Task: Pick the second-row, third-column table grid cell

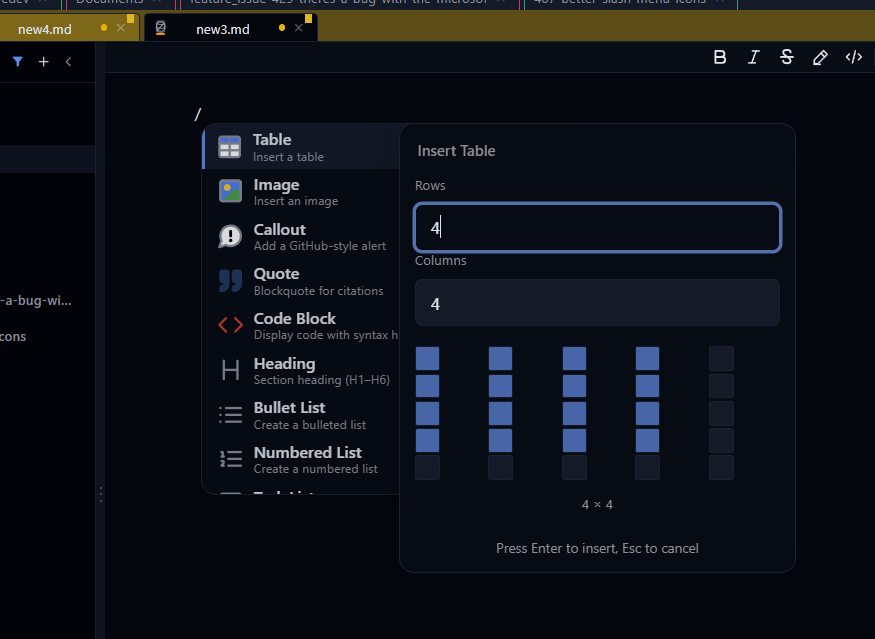Action: pyautogui.click(x=574, y=386)
